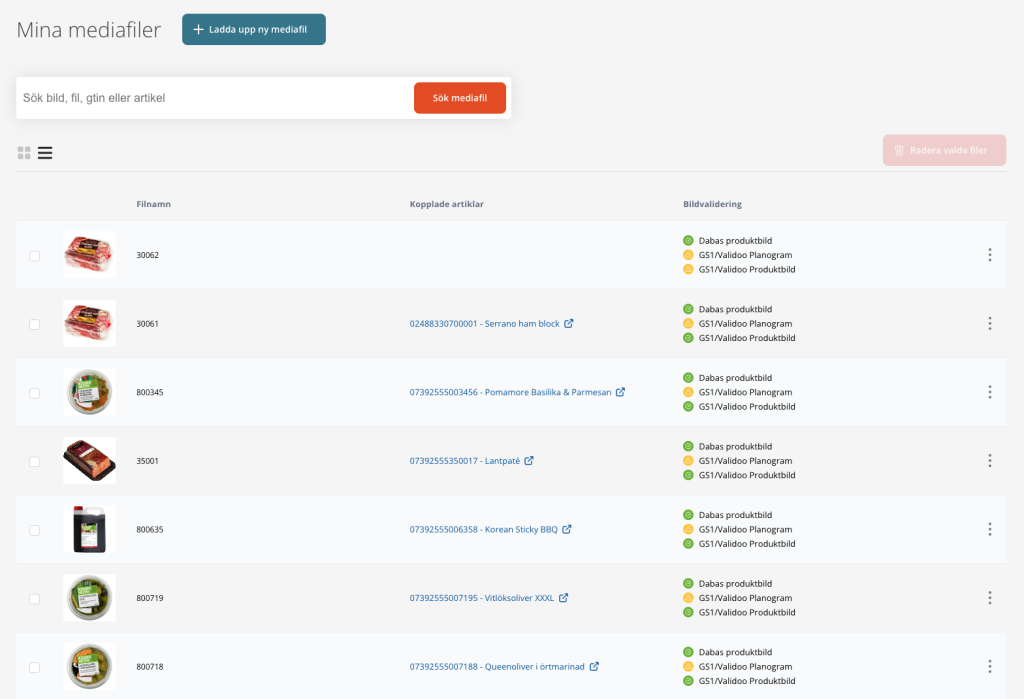Click external link icon beside Queenoliver i örtmarinad
The height and width of the screenshot is (699, 1024).
(x=594, y=666)
